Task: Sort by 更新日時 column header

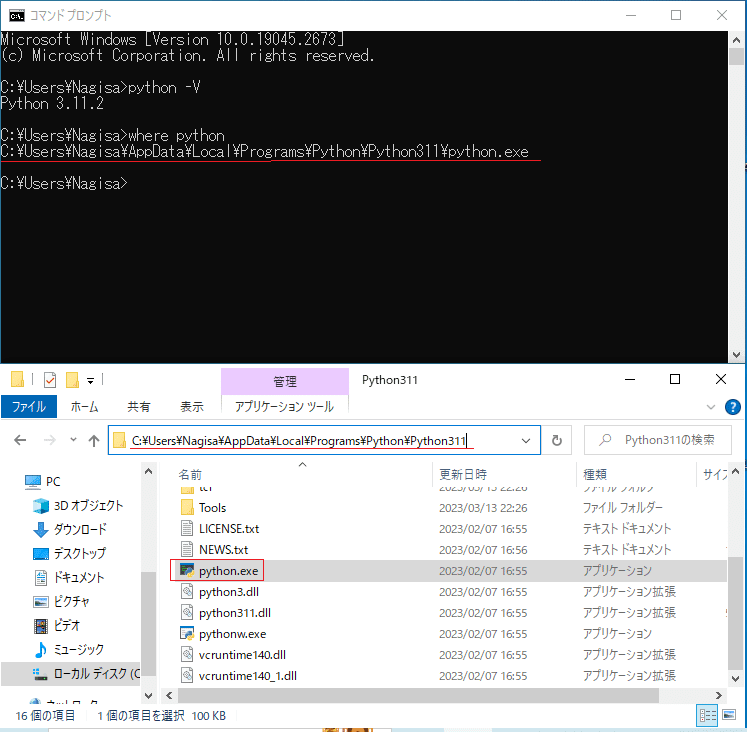Action: [x=463, y=474]
